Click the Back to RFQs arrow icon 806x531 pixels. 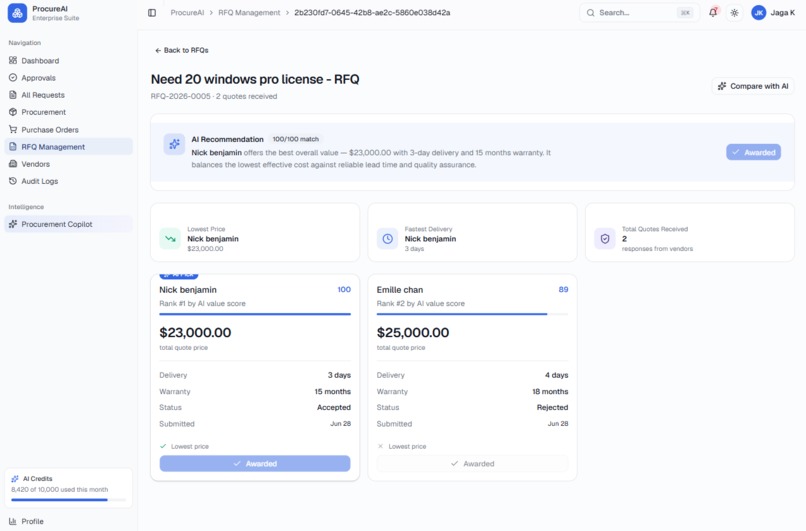click(x=158, y=50)
